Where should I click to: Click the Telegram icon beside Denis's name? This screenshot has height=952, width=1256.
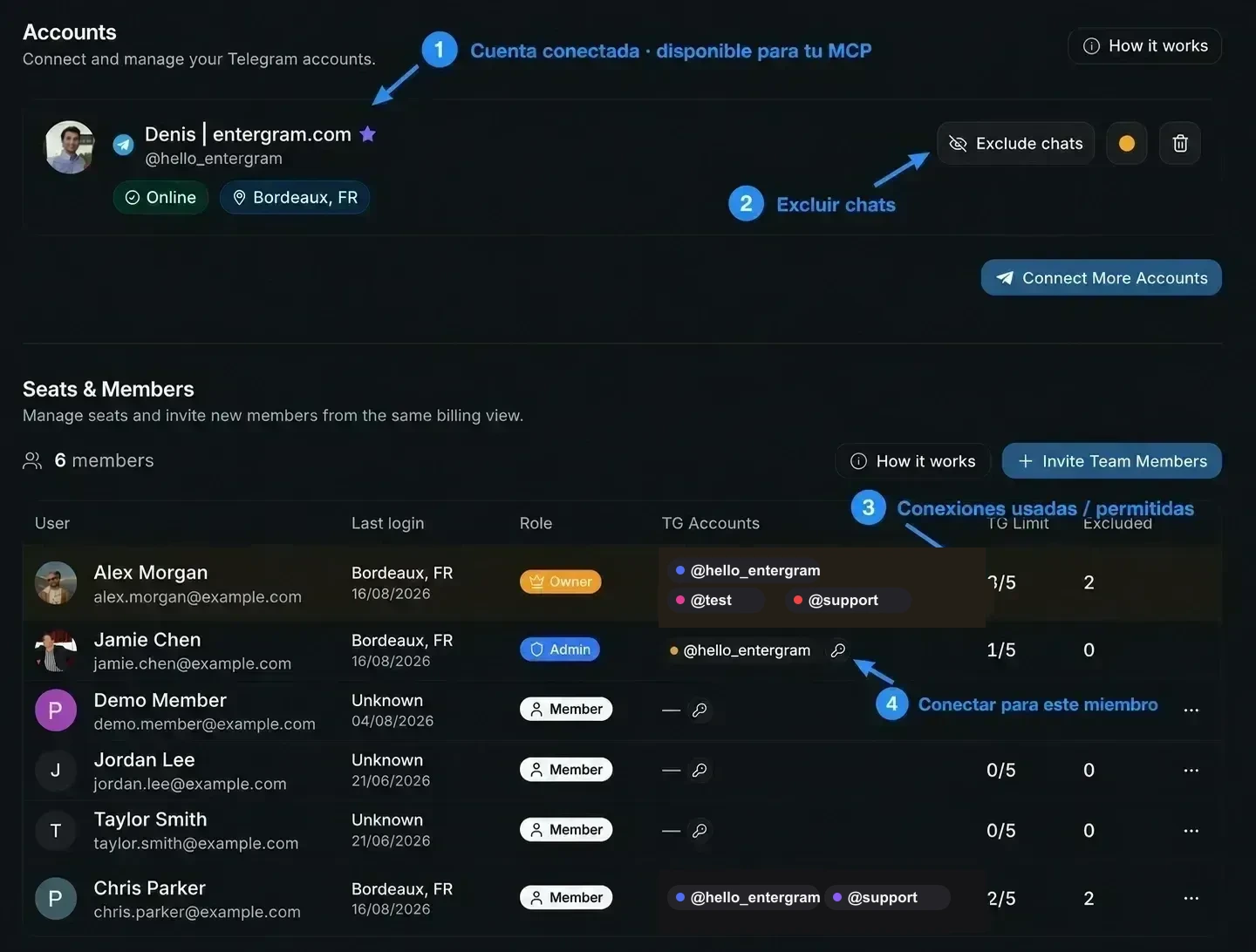[124, 144]
